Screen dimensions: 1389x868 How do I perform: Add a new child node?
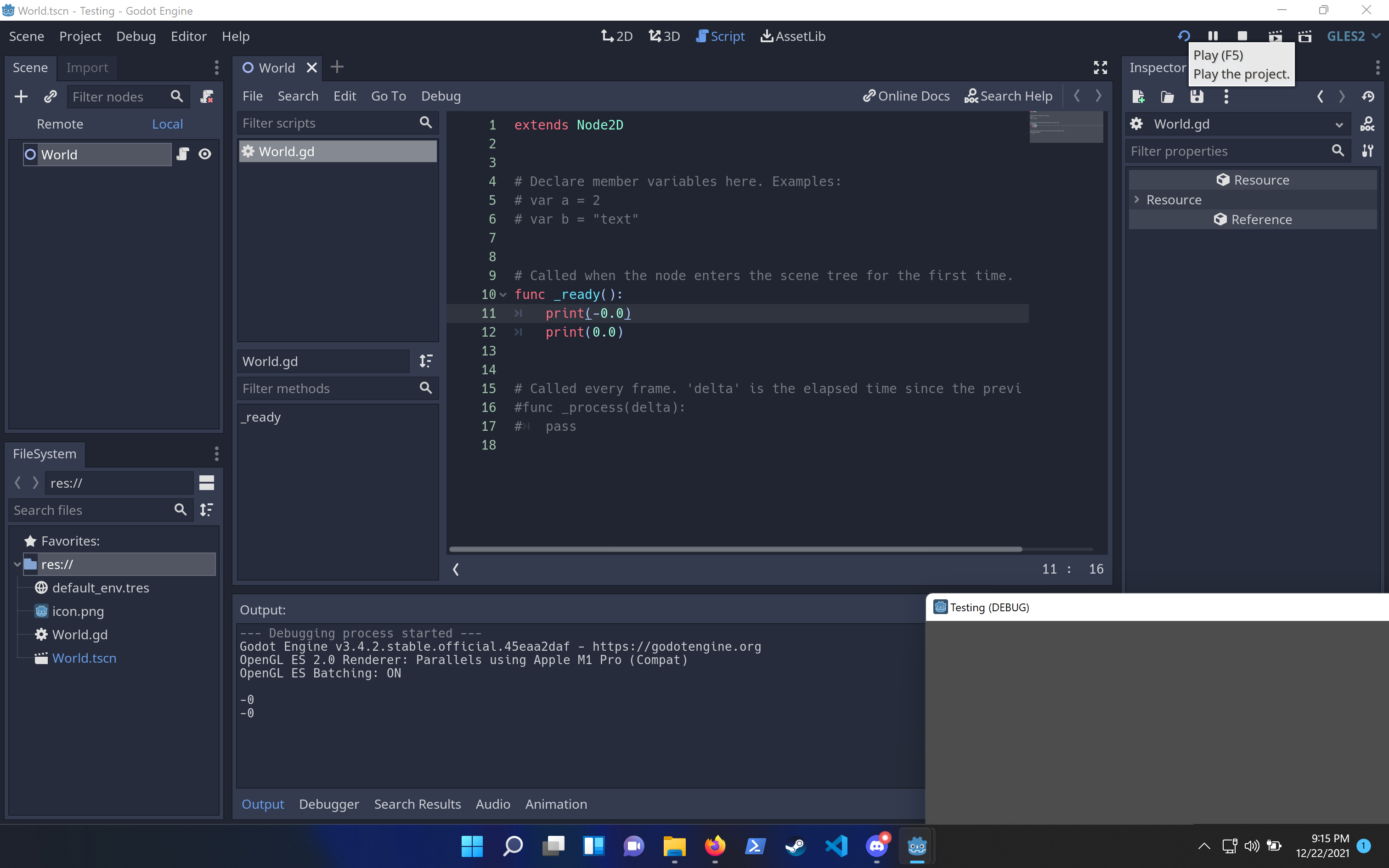coord(21,96)
